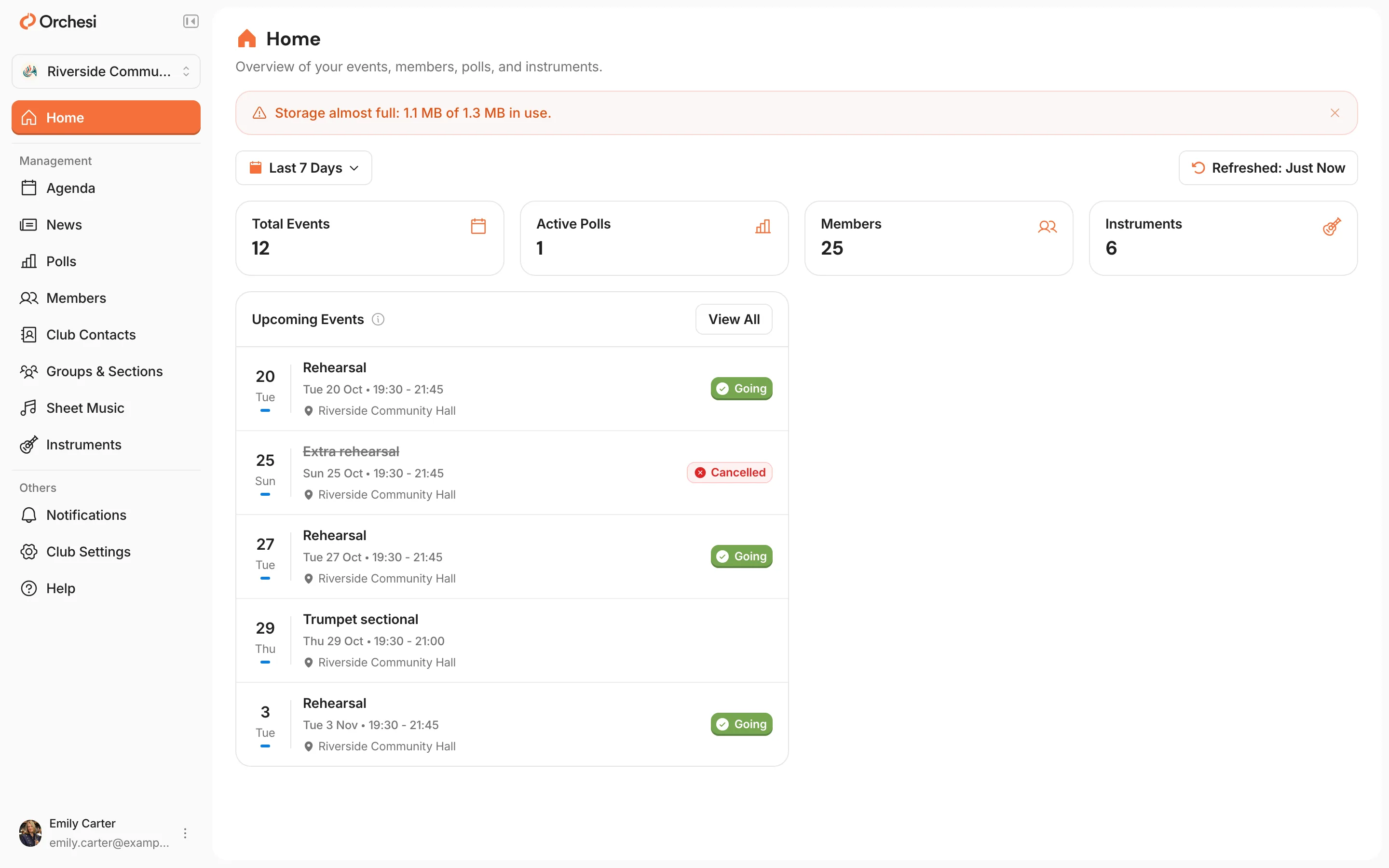Screen dimensions: 1389x868
Task: Click location pin of 29 Oct event
Action: [308, 663]
